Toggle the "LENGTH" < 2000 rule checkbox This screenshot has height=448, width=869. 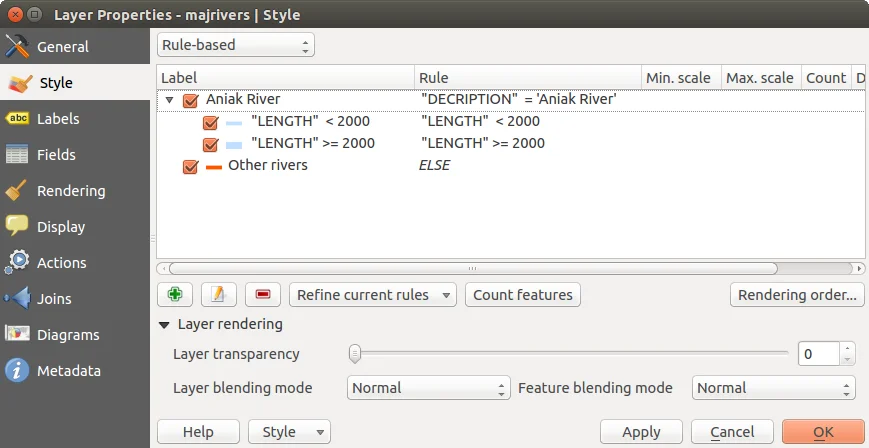(x=211, y=122)
